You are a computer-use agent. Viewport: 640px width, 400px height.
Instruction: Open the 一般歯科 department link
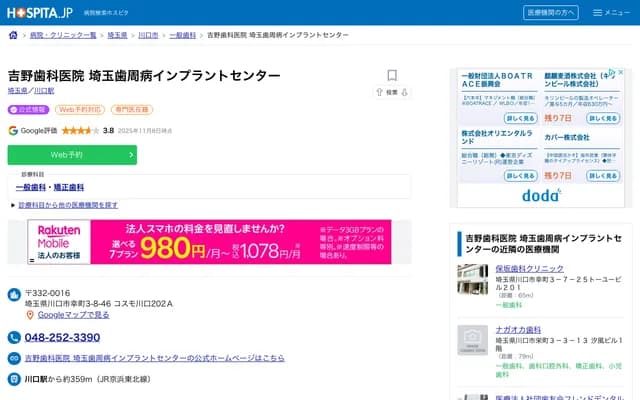[x=31, y=187]
